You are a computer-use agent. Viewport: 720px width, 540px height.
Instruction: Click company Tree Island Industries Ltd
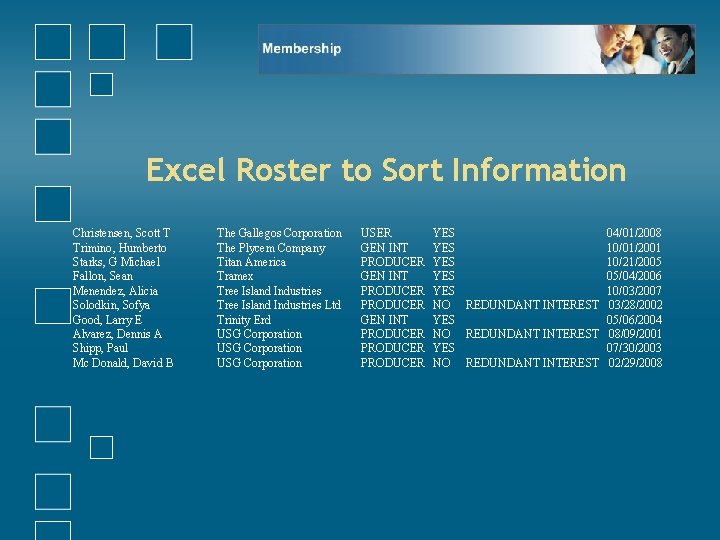tap(279, 305)
